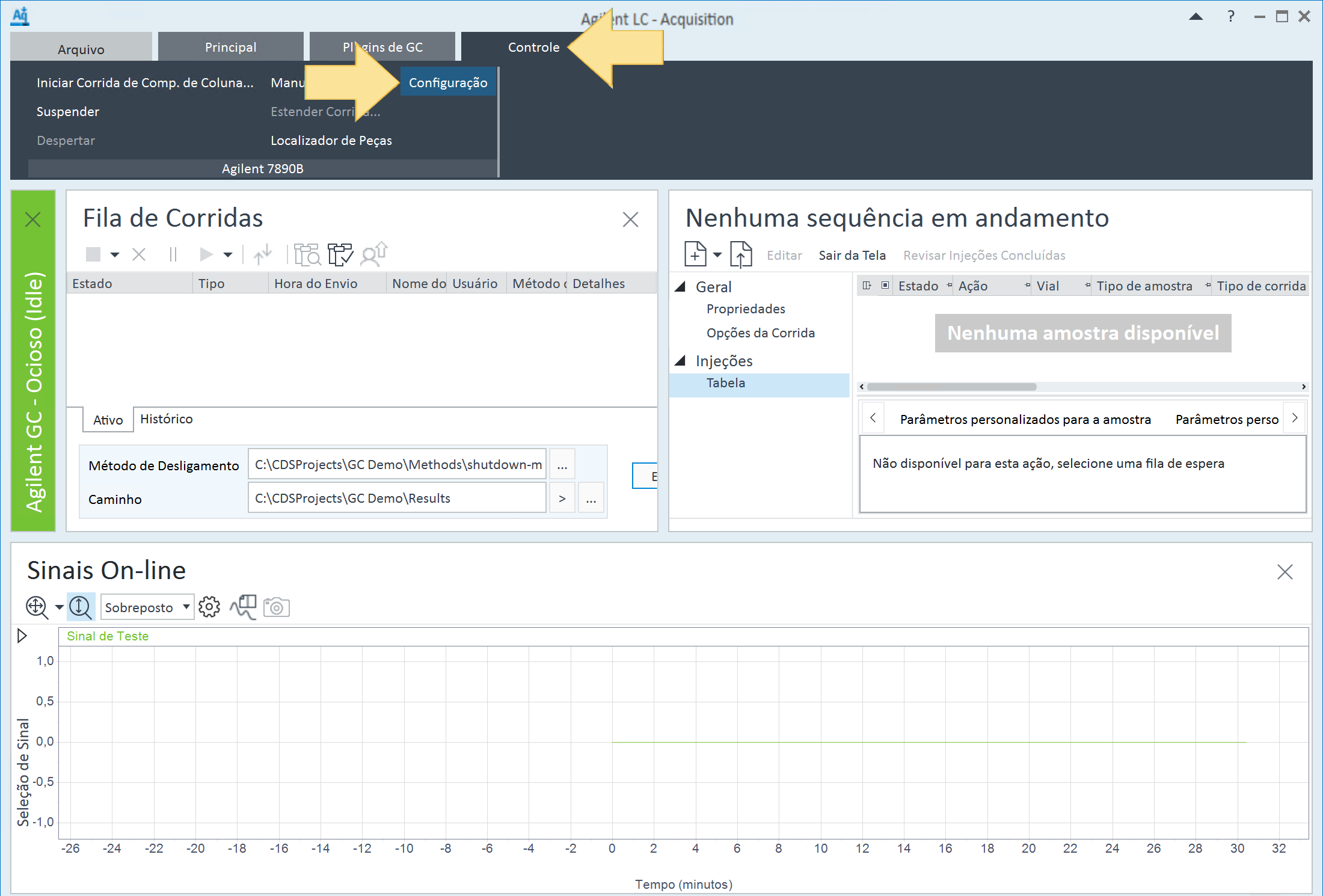Click the Agilent logo icon in title bar
Image resolution: width=1323 pixels, height=896 pixels.
click(20, 16)
